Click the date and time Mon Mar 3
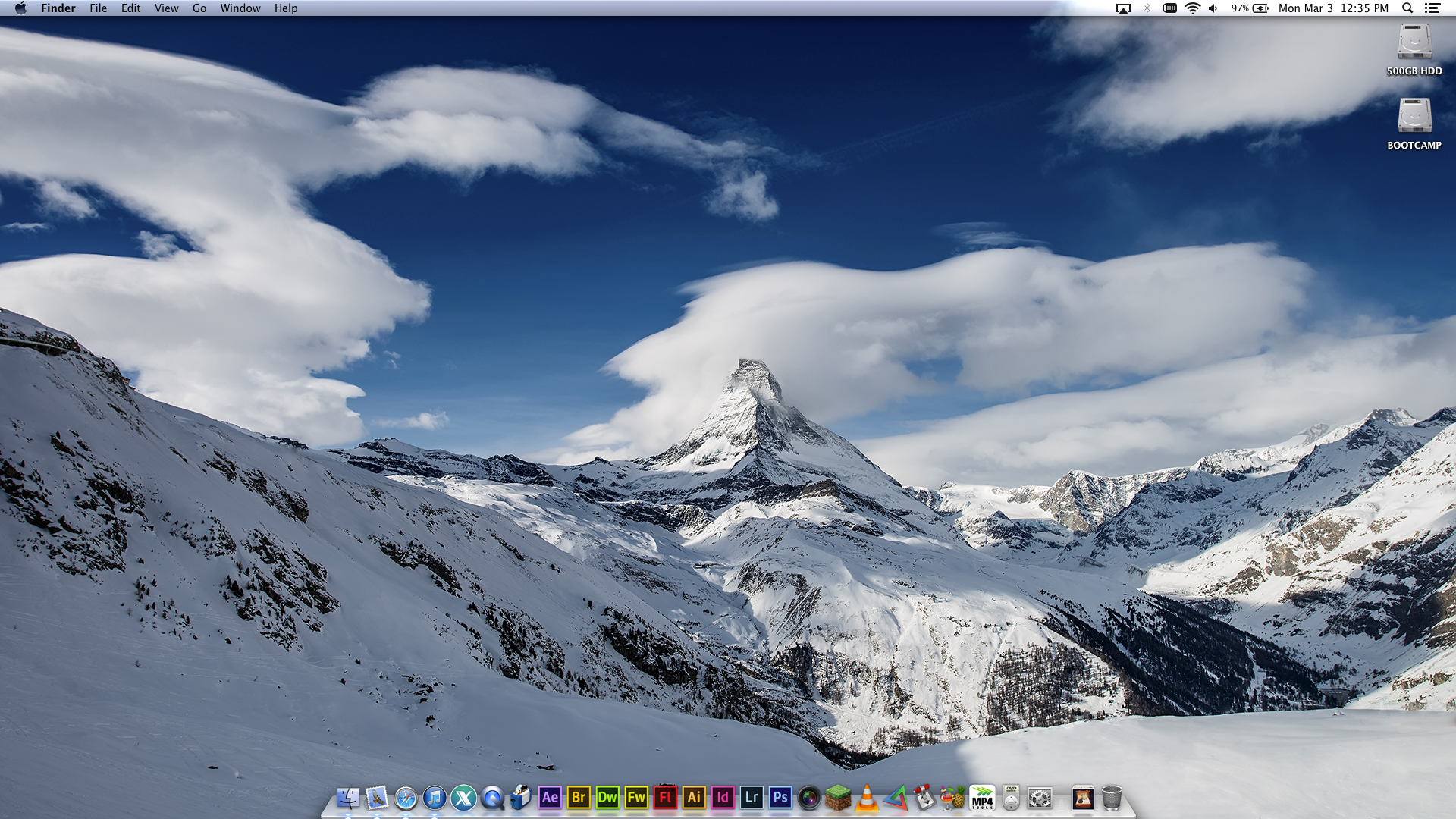 point(1334,8)
